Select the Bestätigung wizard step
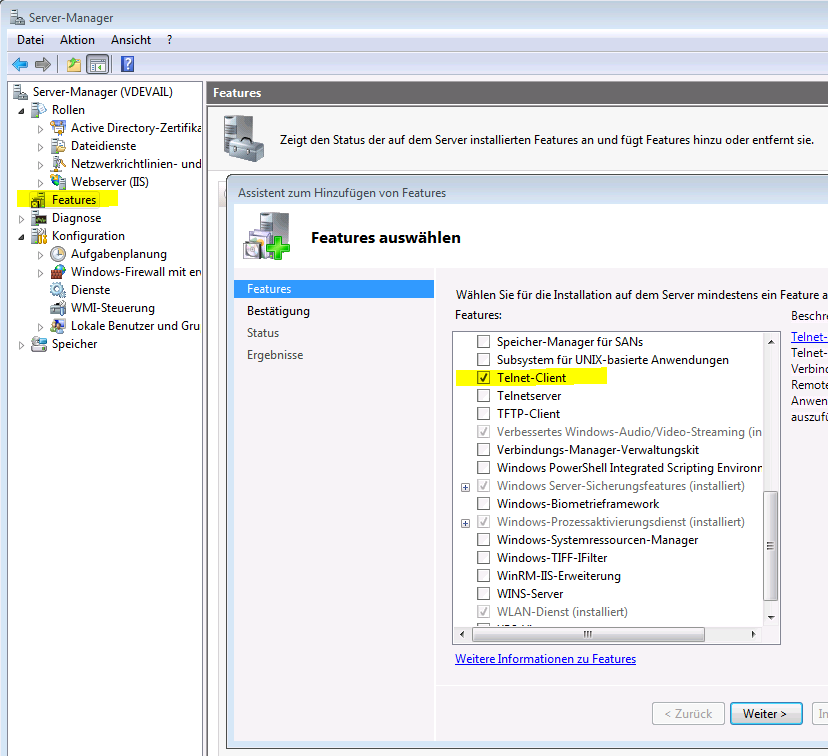 tap(278, 311)
